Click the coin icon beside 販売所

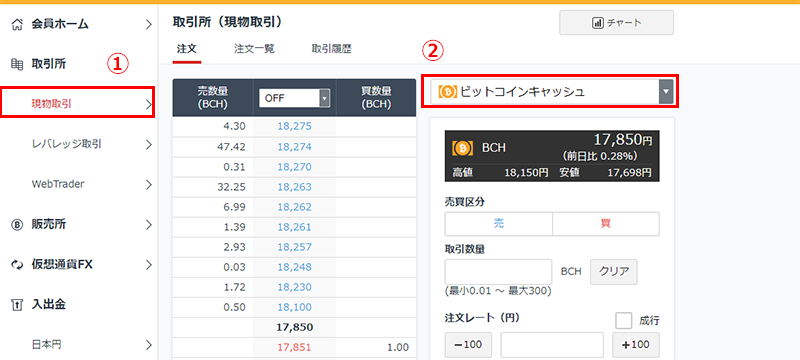click(17, 224)
